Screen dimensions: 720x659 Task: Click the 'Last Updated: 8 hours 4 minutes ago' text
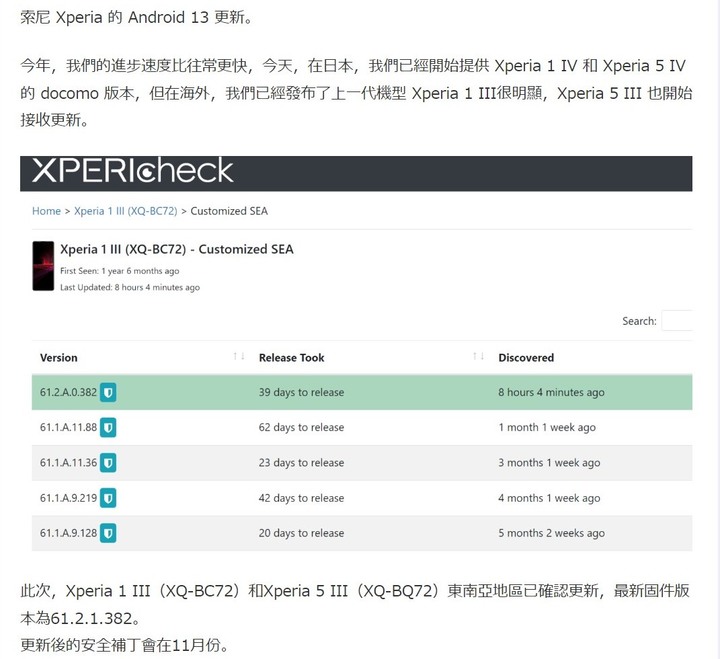(130, 287)
